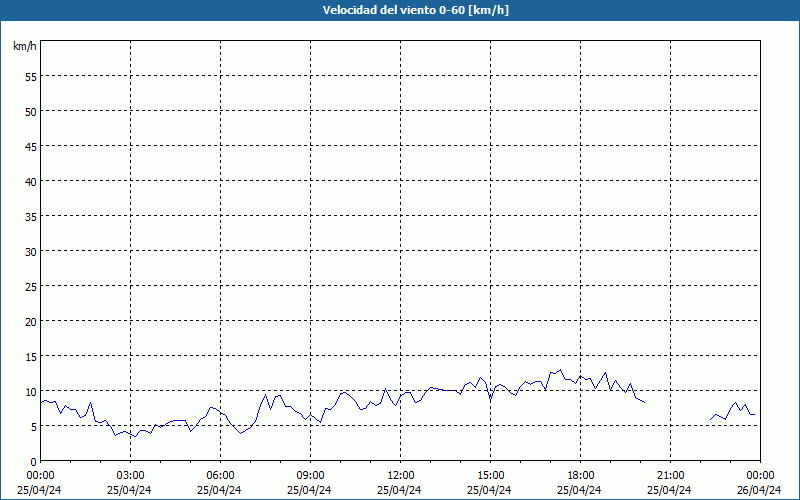Select the 15 y-axis label
The image size is (800, 500).
[x=31, y=357]
